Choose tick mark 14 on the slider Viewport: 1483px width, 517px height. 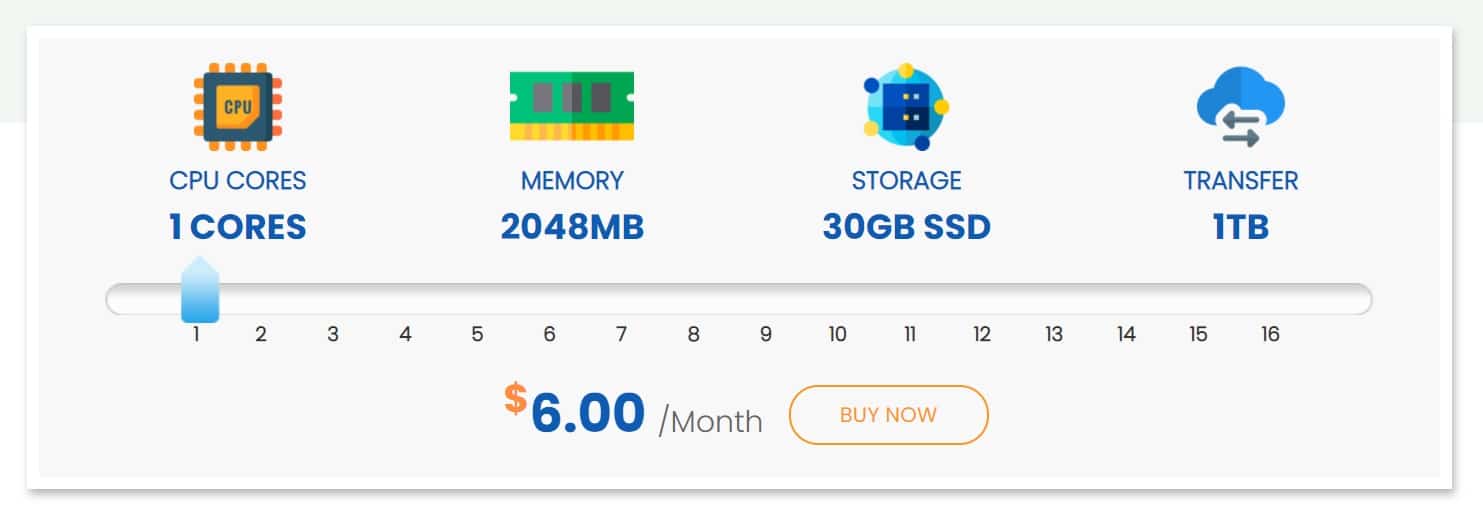pos(1126,335)
